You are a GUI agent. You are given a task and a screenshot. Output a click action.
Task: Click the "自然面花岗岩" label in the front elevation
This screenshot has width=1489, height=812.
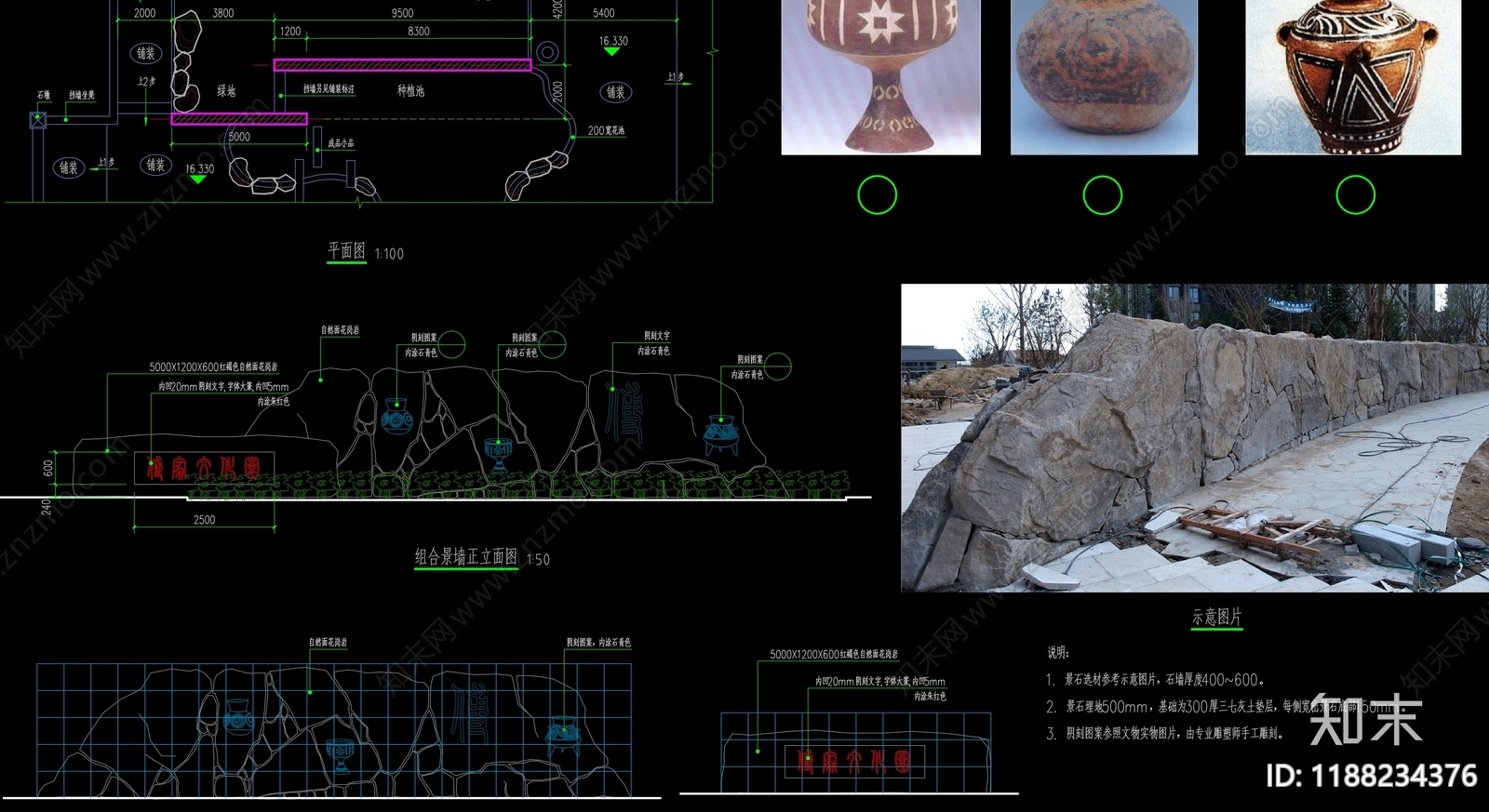340,330
